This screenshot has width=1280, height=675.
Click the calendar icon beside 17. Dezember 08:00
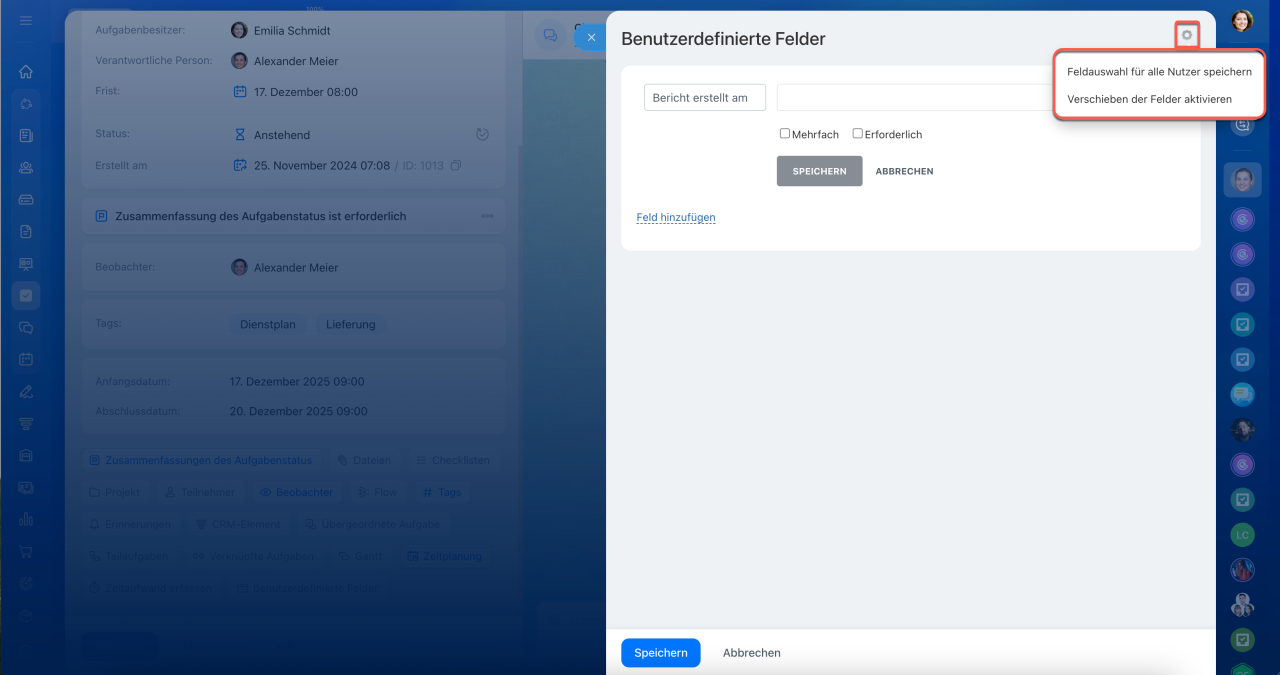pos(240,91)
